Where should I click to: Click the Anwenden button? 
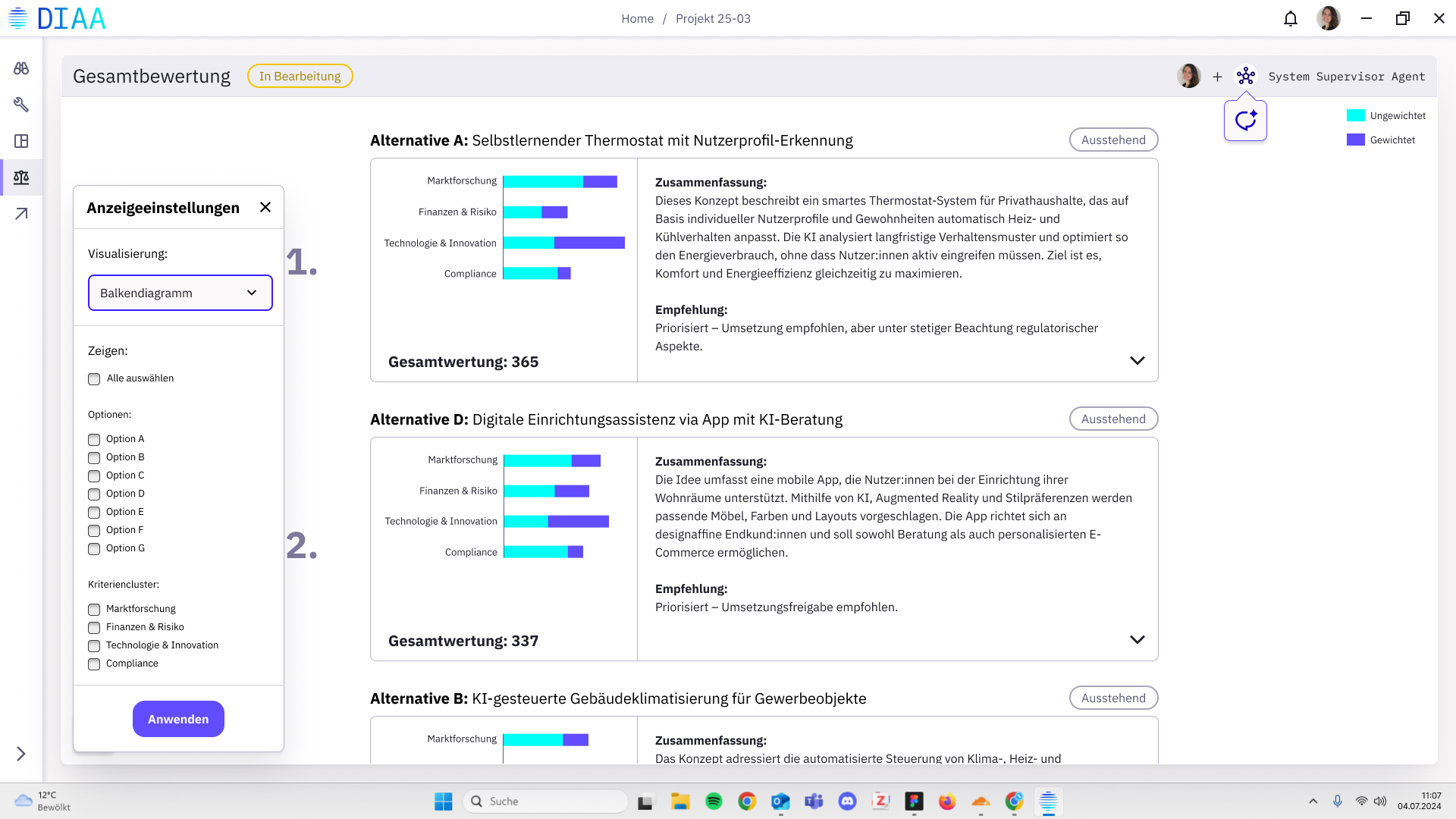coord(178,719)
